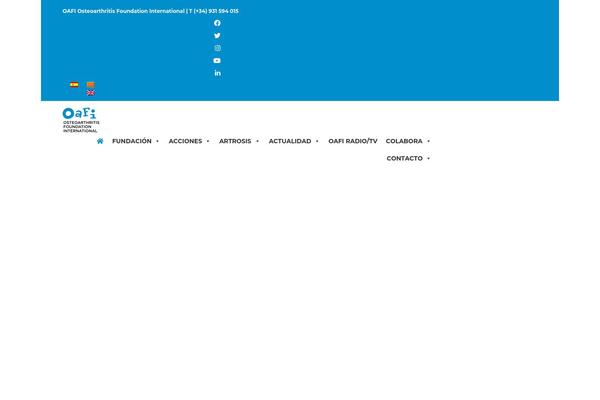600x400 pixels.
Task: Open the Twitter social icon
Action: point(217,36)
